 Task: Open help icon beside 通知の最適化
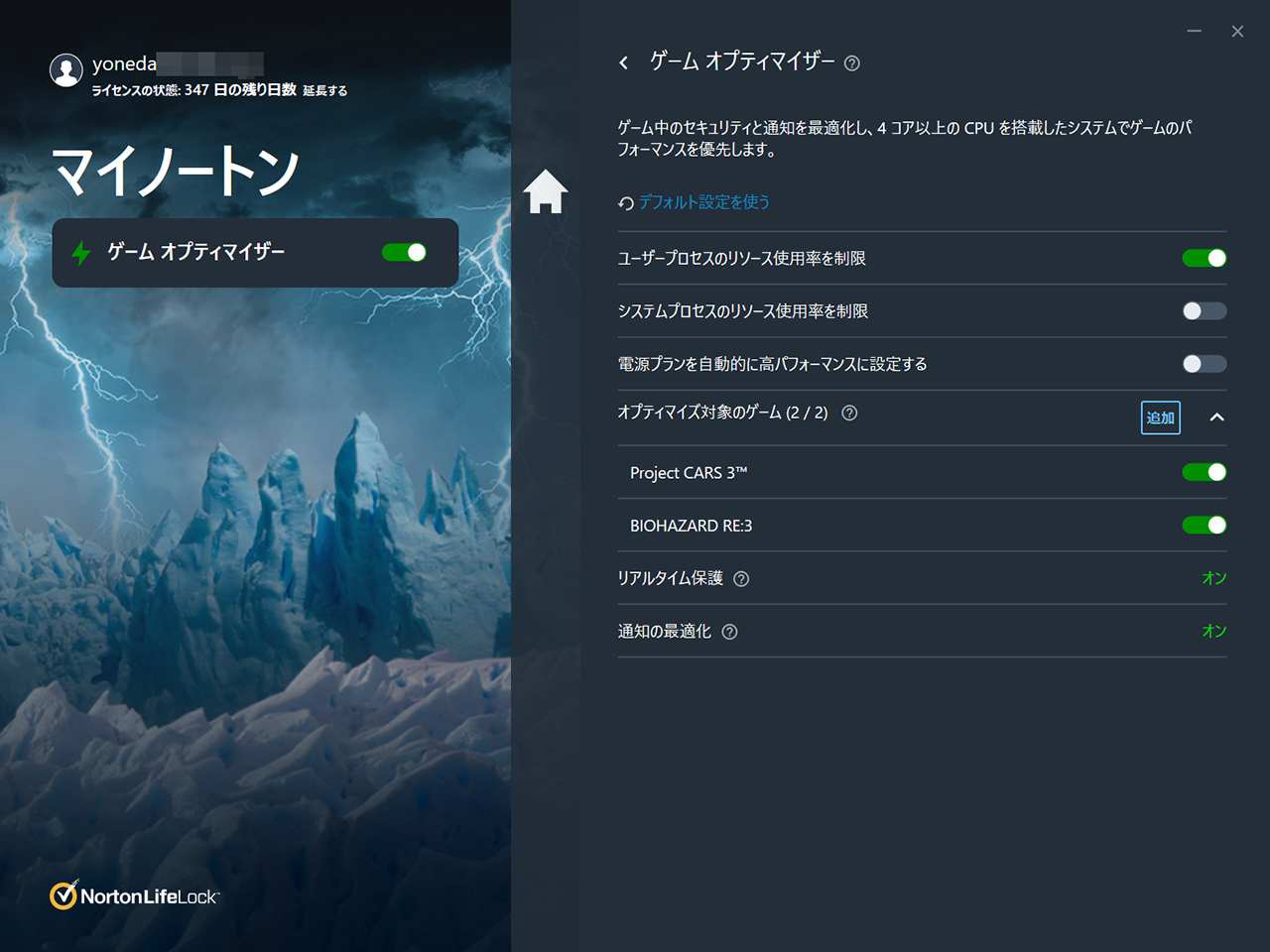pyautogui.click(x=730, y=632)
